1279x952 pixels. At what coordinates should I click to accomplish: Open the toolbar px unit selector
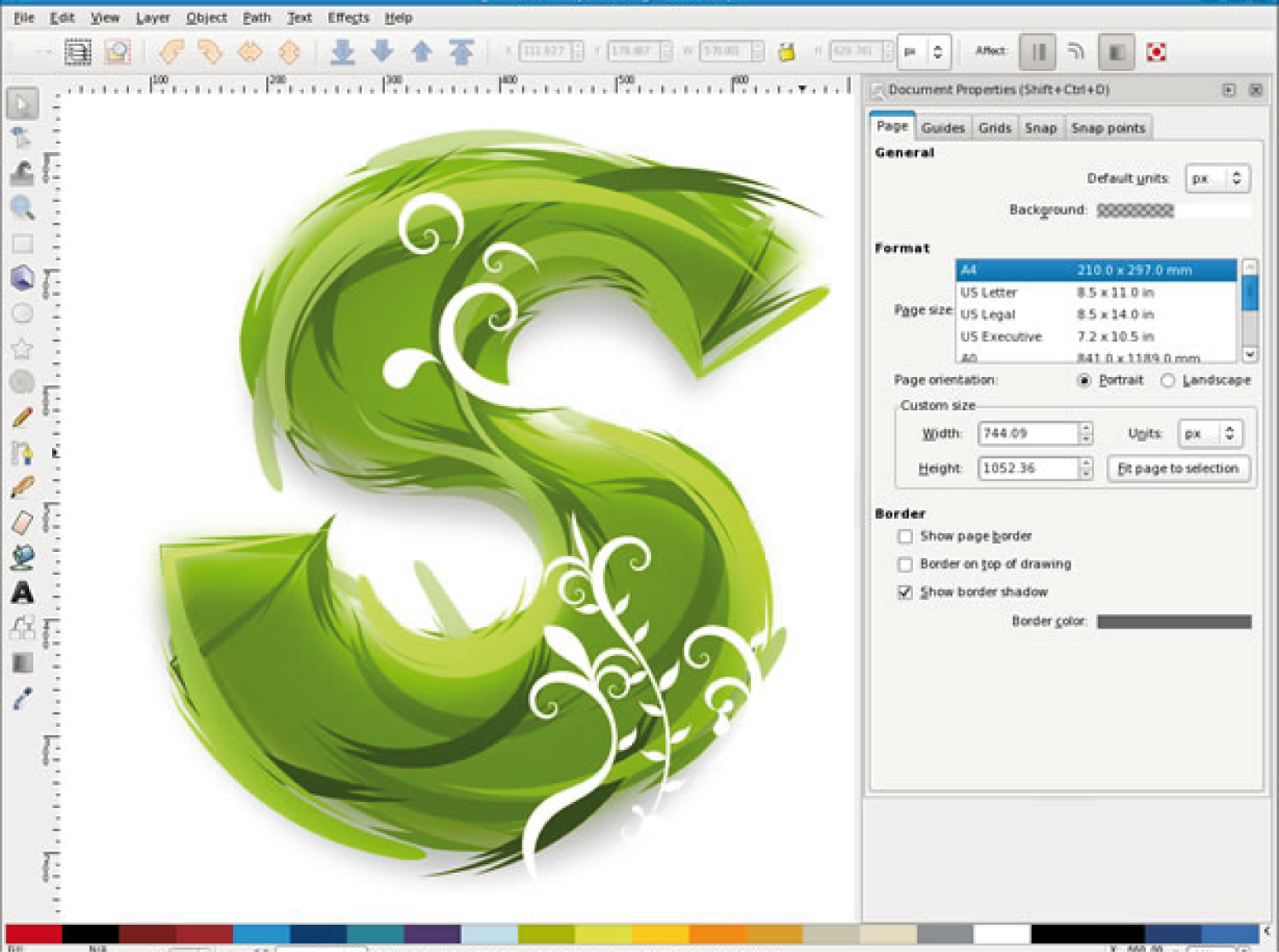coord(925,52)
